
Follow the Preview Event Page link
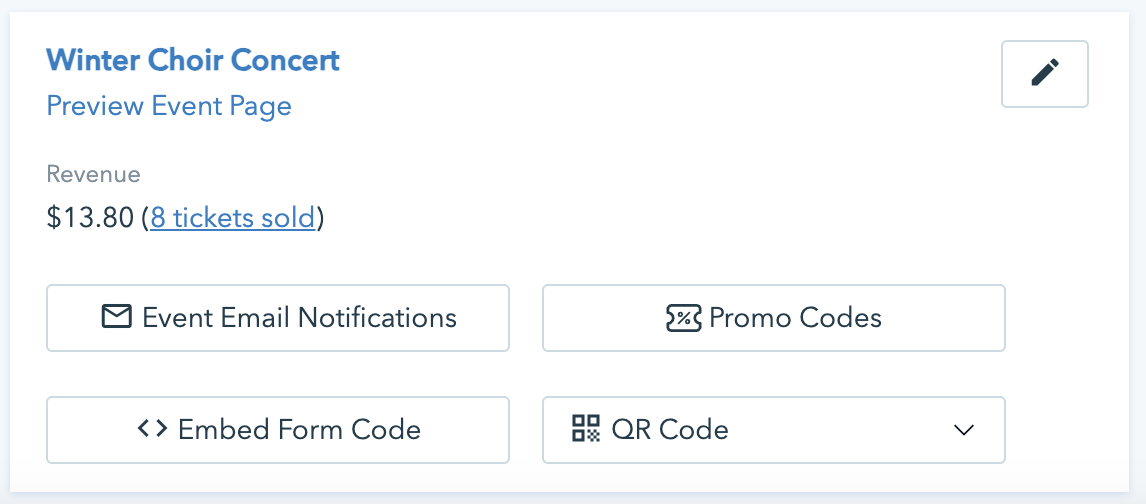pyautogui.click(x=169, y=105)
